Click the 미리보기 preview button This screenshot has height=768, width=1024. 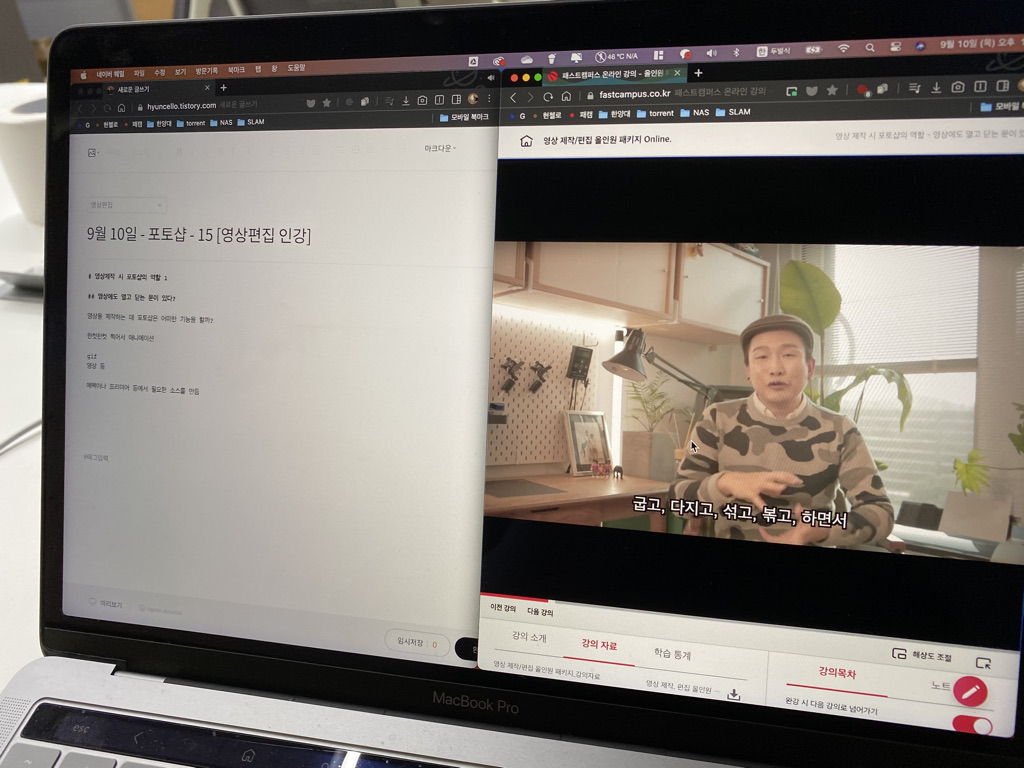click(106, 603)
